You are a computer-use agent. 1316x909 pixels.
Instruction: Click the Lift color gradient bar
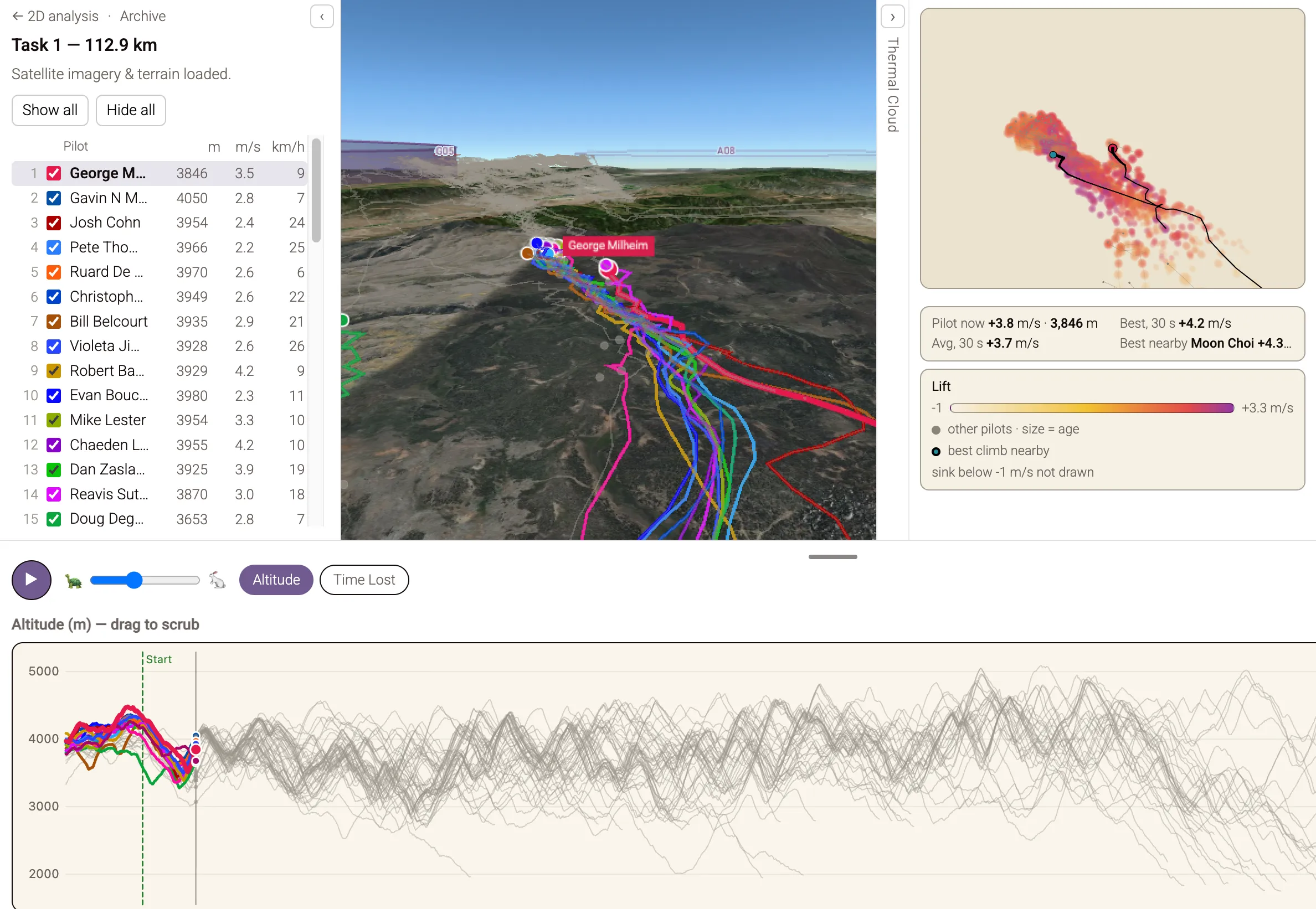[x=1092, y=408]
